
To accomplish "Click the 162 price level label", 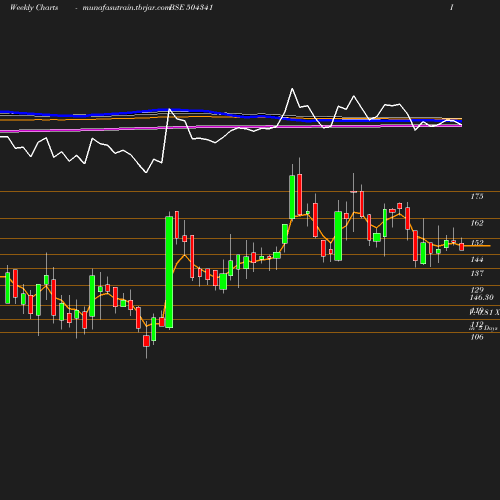I will coord(477,223).
